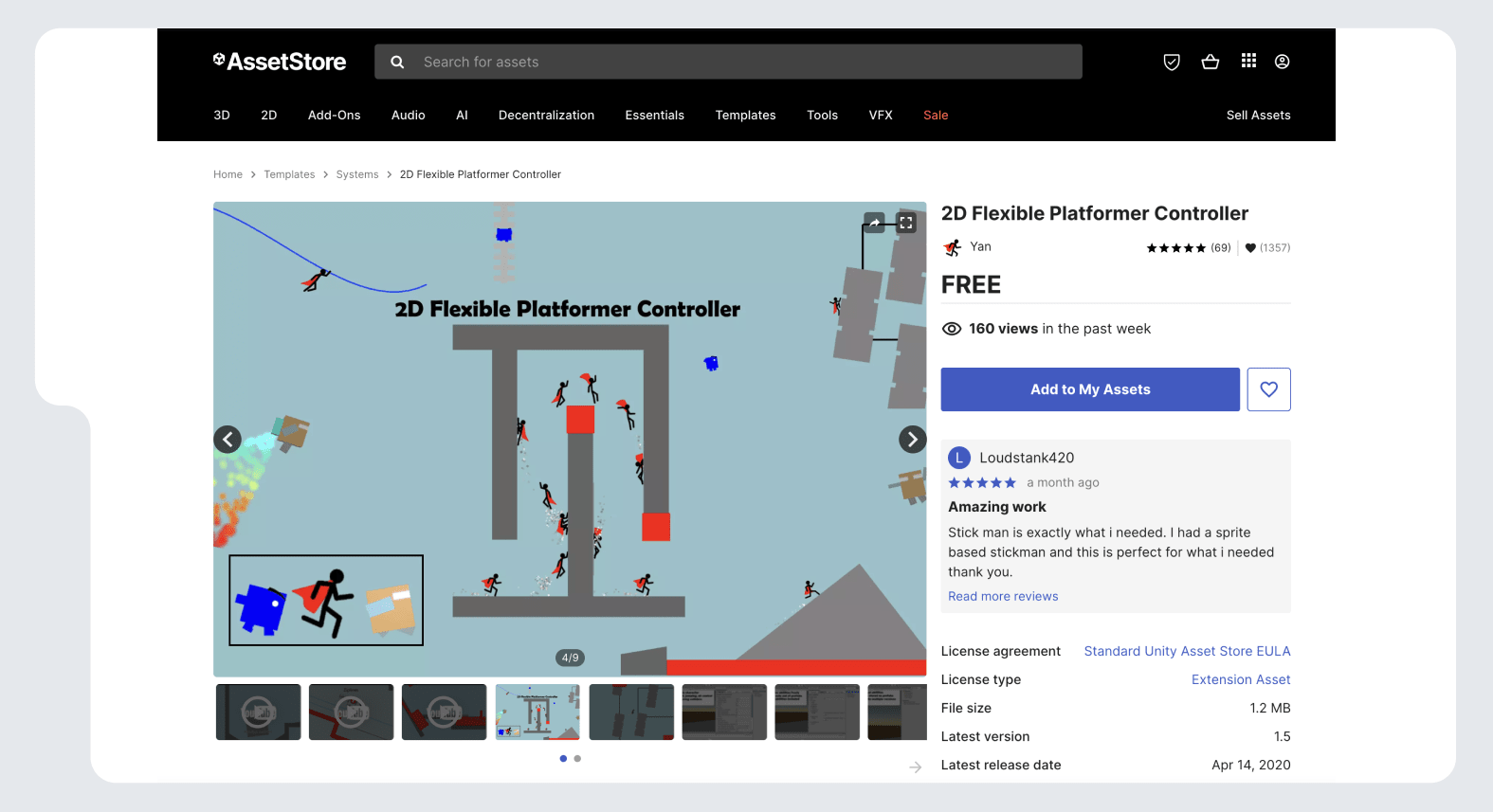Viewport: 1493px width, 812px height.
Task: Open the Read more reviews link
Action: pyautogui.click(x=1003, y=596)
